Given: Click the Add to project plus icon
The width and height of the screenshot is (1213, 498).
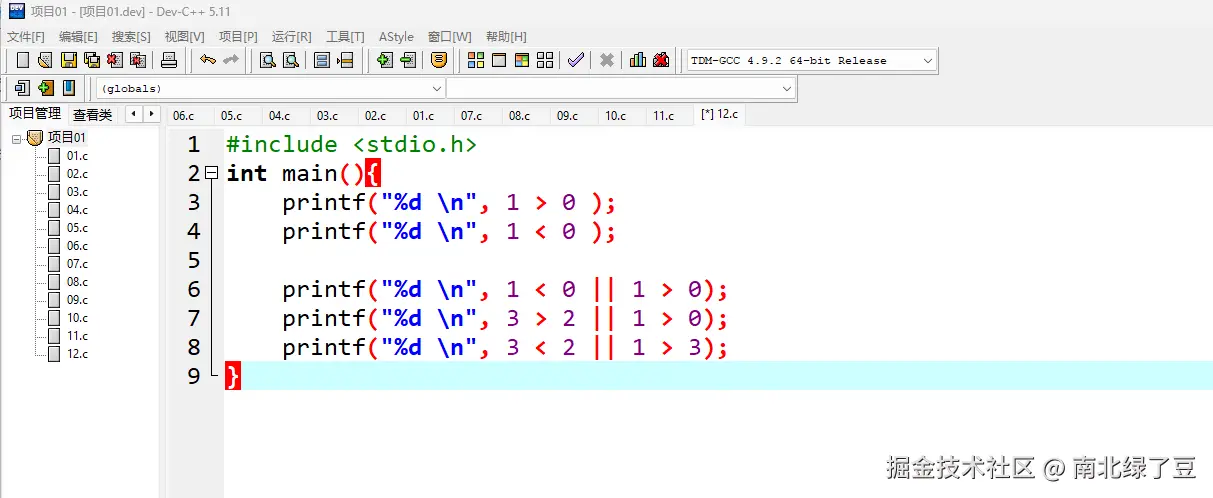Looking at the screenshot, I should pos(385,60).
